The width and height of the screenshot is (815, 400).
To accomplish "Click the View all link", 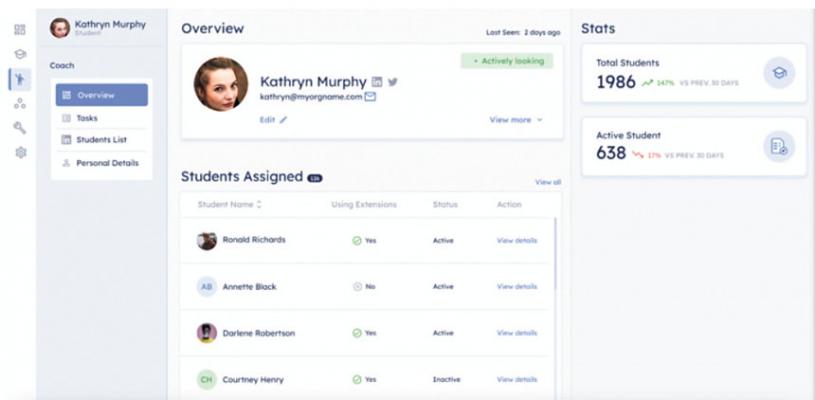I will coord(547,182).
